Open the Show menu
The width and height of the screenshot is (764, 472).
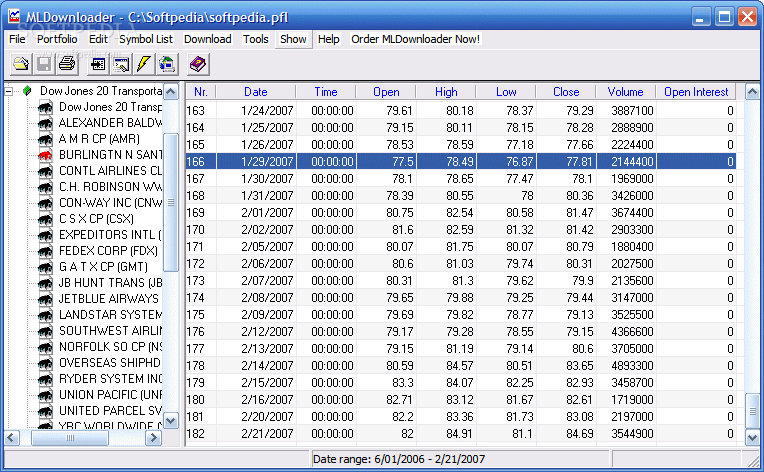[x=293, y=39]
